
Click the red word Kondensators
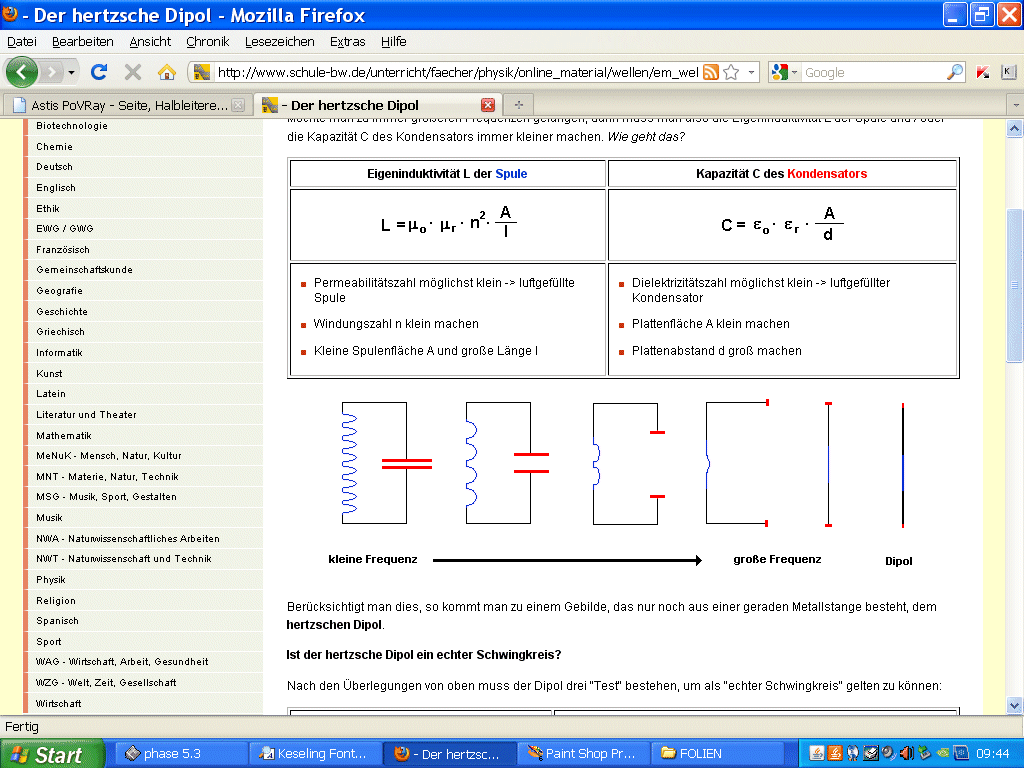pos(827,174)
